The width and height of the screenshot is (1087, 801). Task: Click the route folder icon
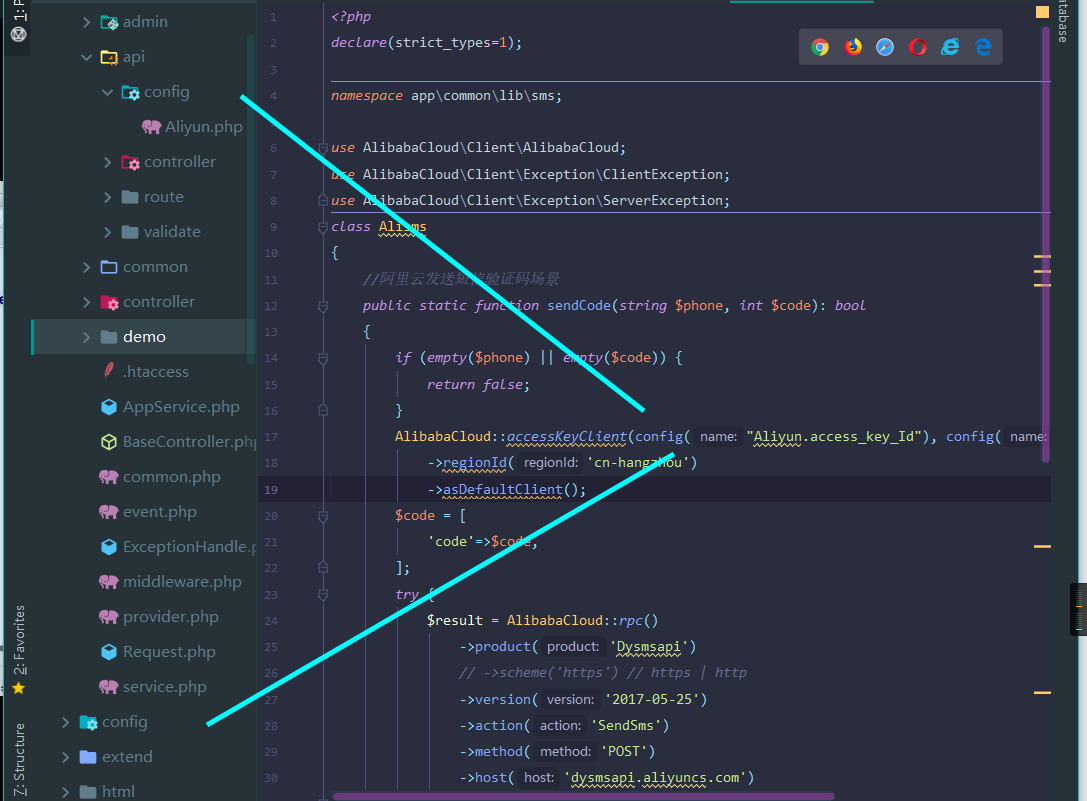tap(130, 197)
